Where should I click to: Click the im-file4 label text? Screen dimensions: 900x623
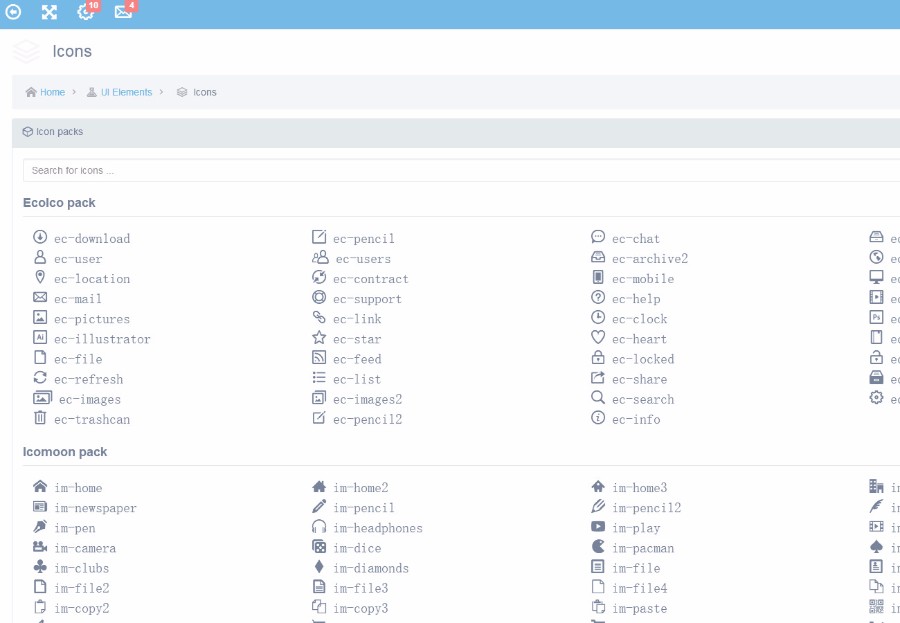tap(639, 589)
